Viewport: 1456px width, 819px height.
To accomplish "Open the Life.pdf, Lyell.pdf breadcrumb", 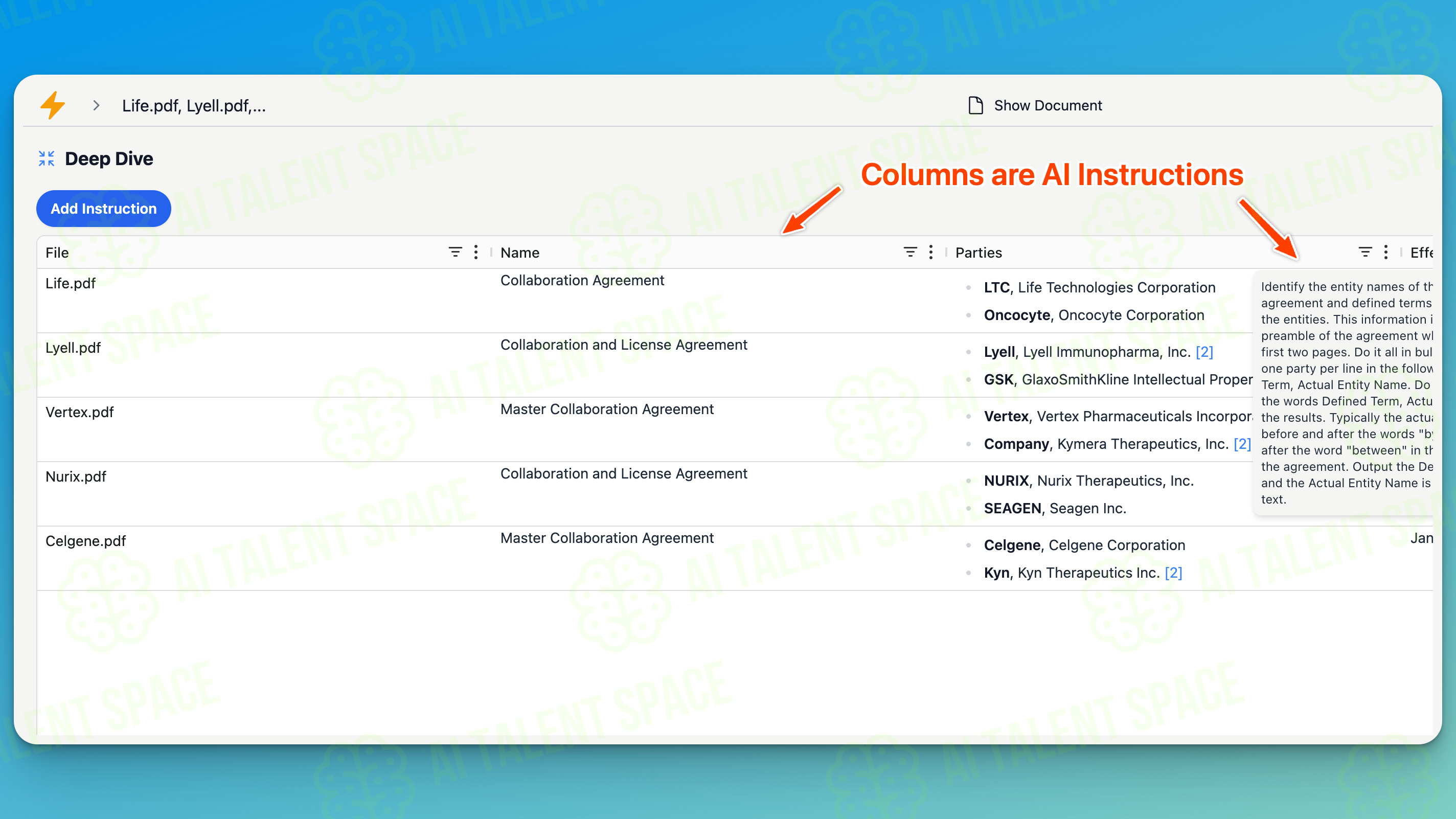I will [x=194, y=106].
